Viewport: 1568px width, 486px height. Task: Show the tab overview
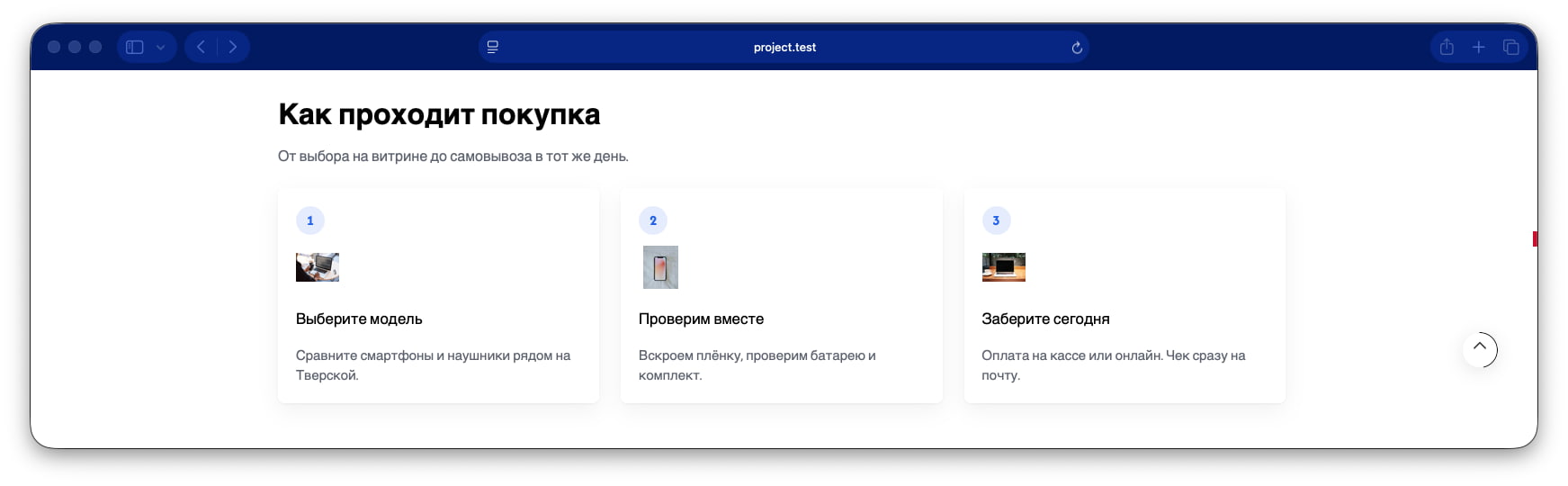pos(1511,47)
